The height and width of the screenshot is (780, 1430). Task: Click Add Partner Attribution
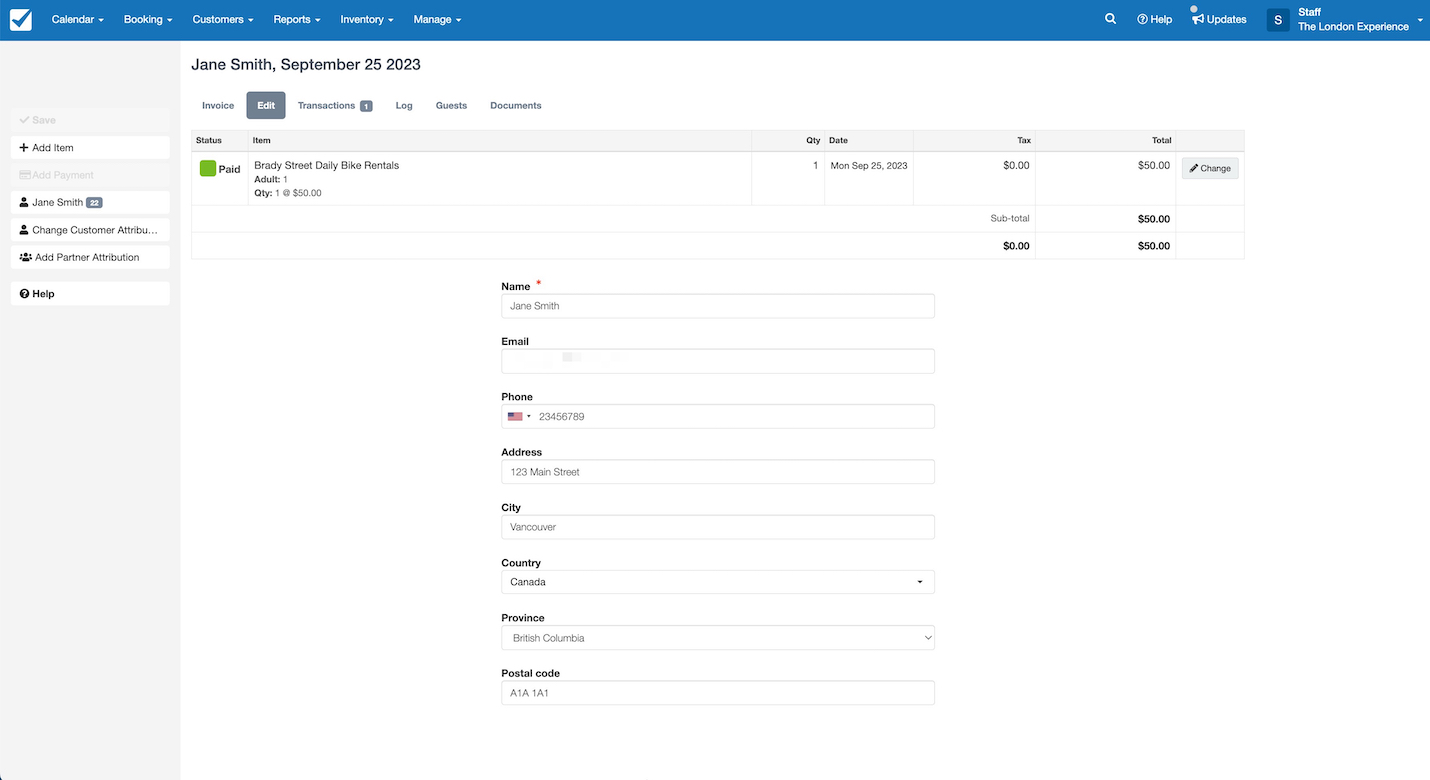[90, 257]
